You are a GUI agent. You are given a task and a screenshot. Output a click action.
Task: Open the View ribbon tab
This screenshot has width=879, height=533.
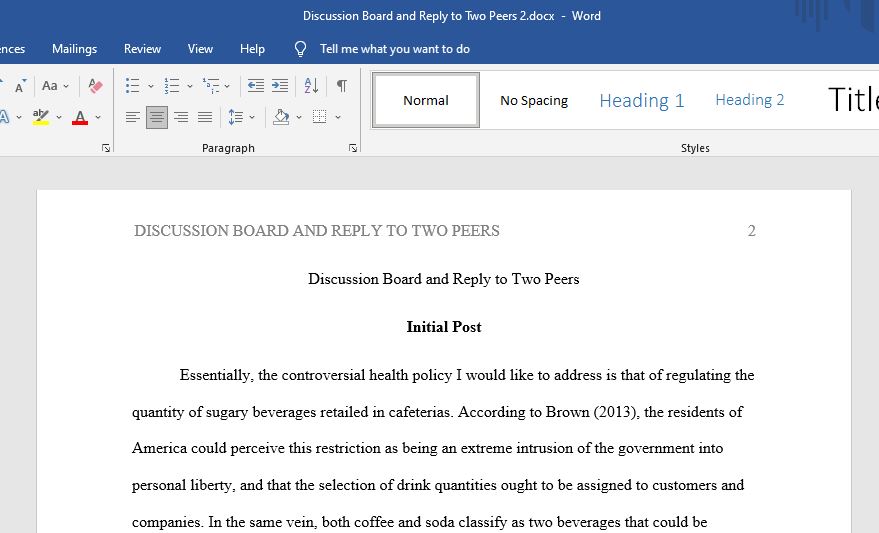[x=200, y=49]
